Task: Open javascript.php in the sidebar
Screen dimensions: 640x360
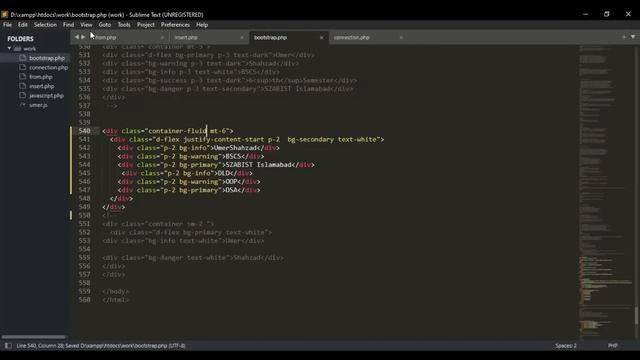Action: [x=47, y=96]
